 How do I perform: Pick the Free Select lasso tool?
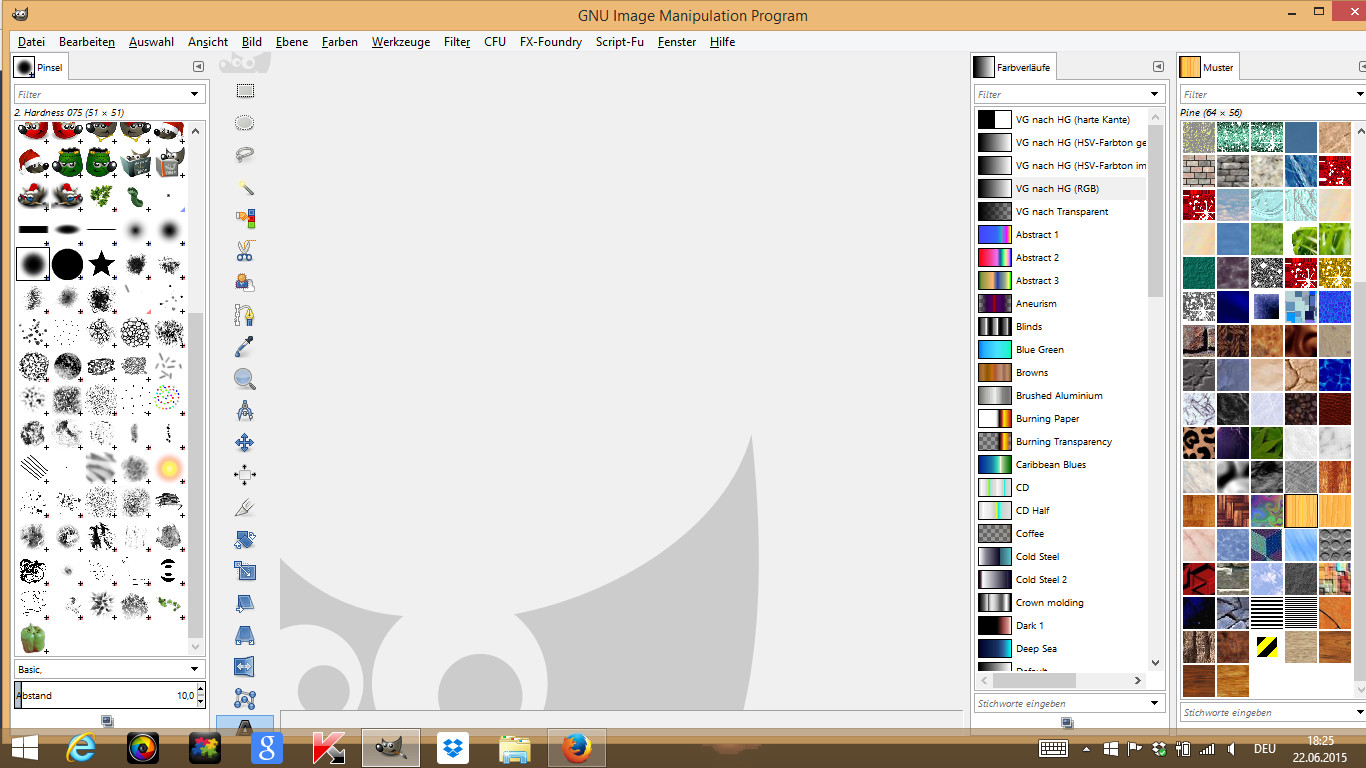click(x=245, y=155)
